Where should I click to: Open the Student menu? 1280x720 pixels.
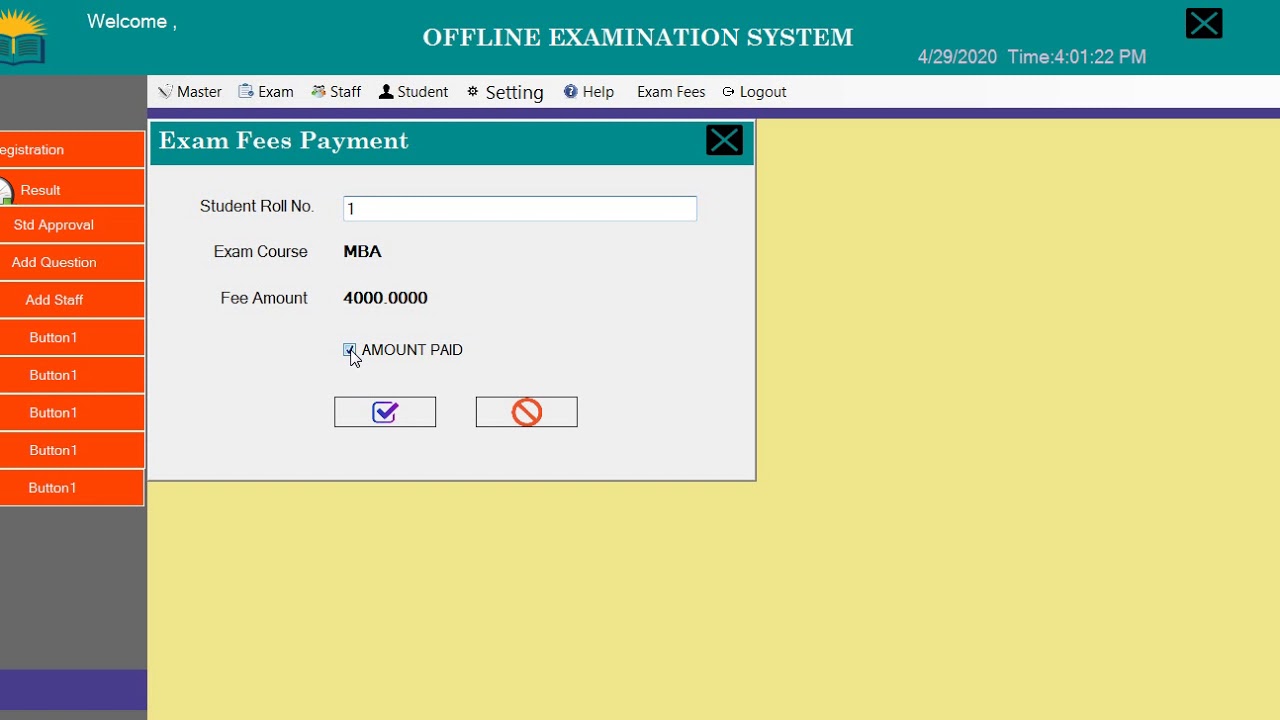click(413, 92)
